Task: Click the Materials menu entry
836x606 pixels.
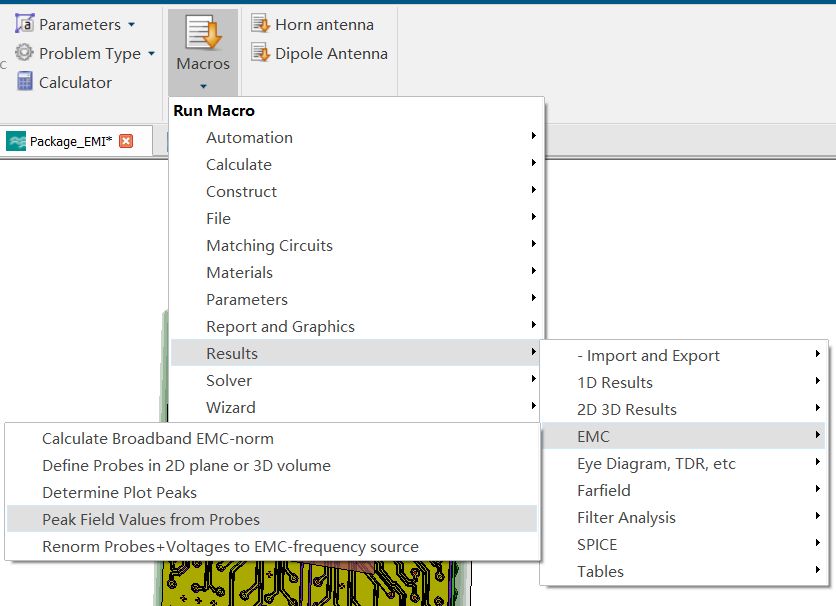Action: 356,272
